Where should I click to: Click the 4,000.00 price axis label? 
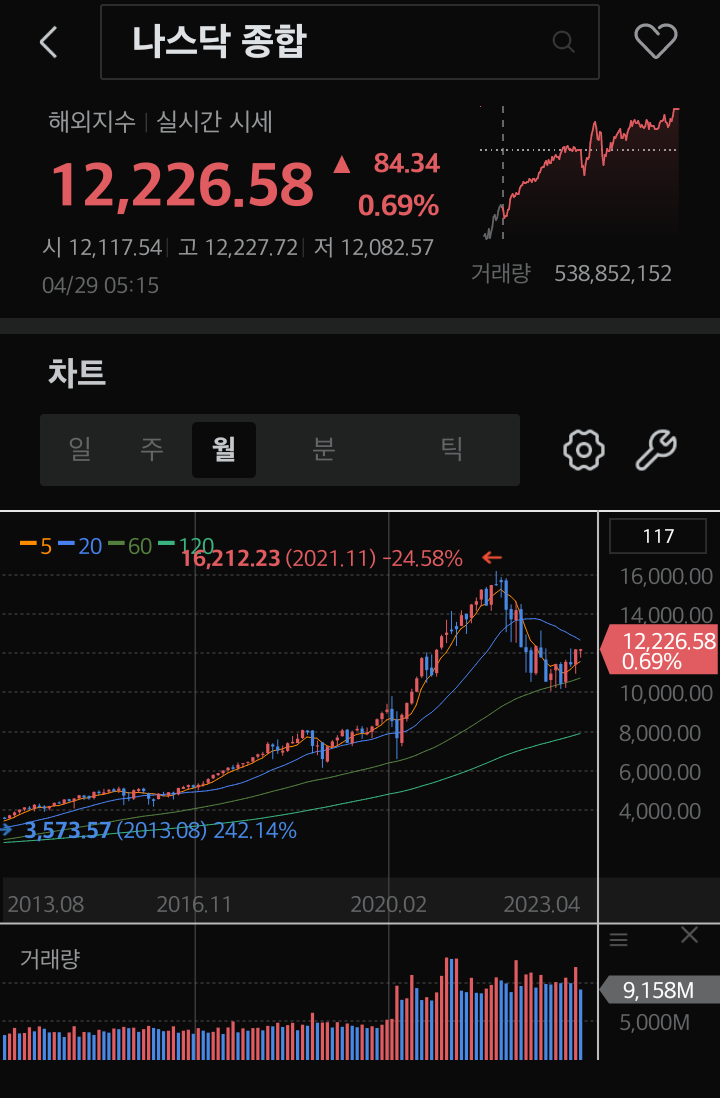(660, 811)
